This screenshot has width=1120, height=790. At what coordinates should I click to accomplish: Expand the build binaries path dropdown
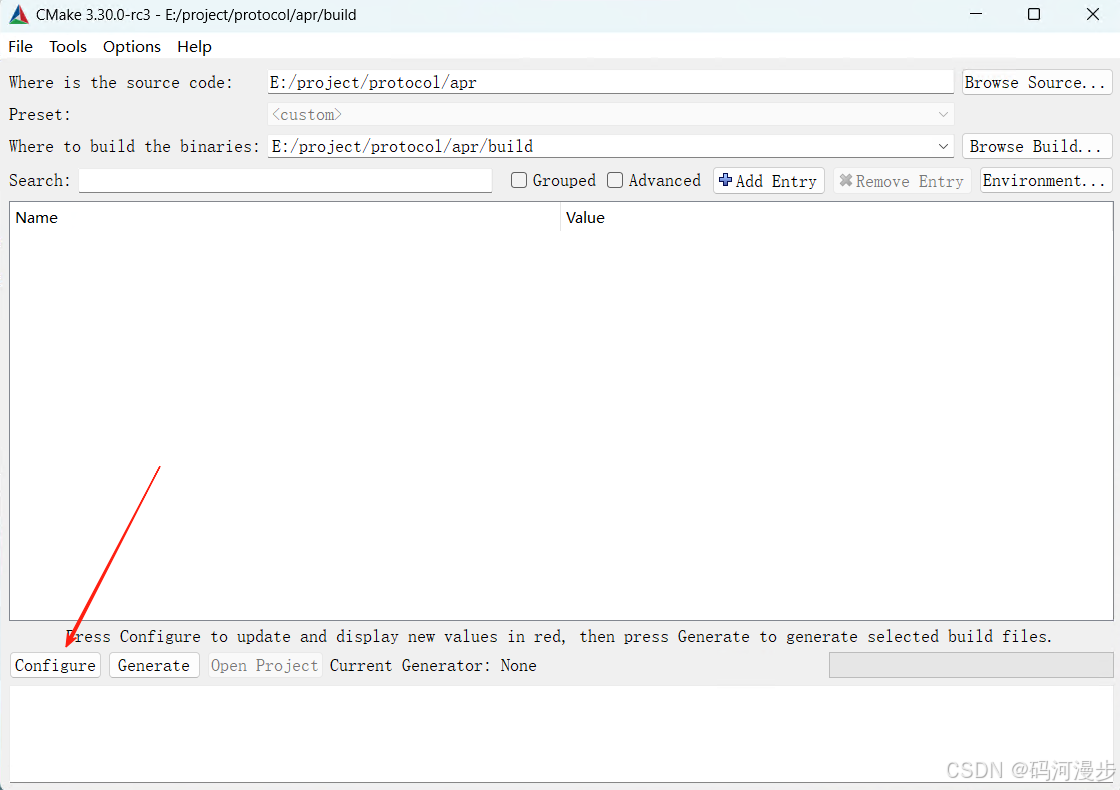(x=943, y=146)
